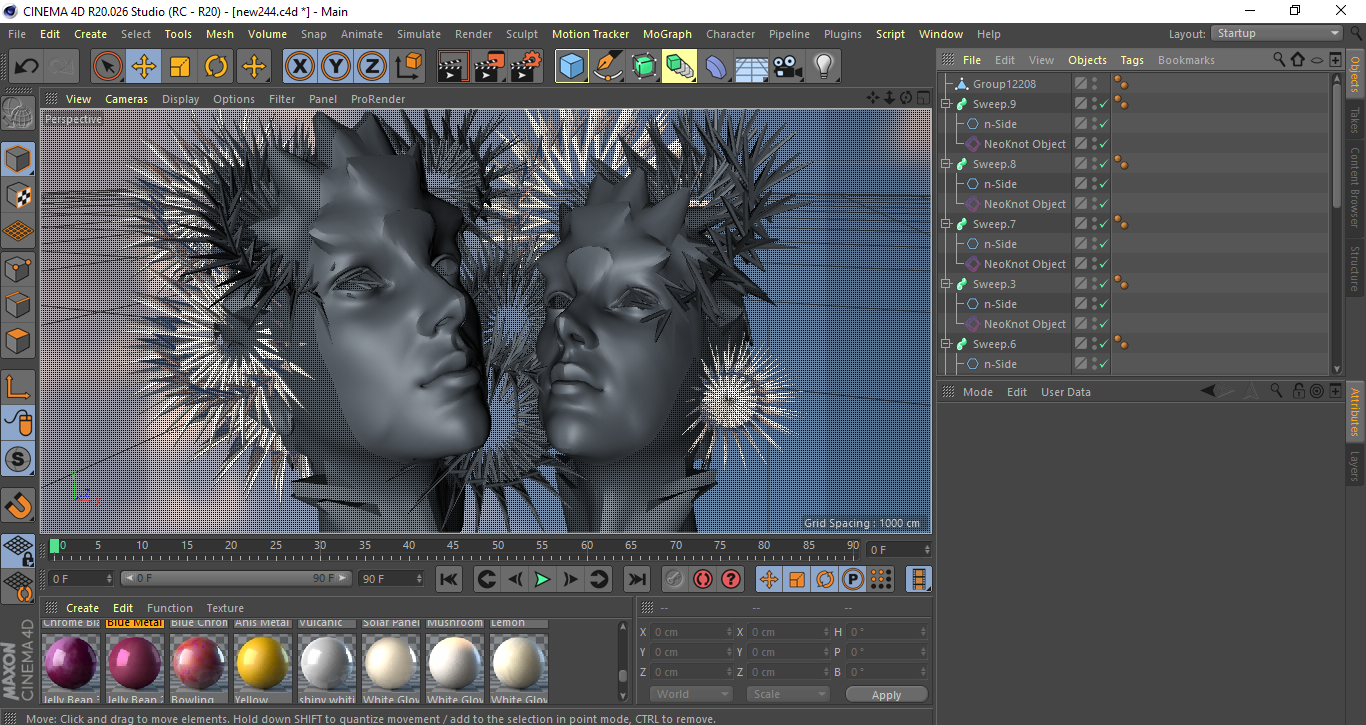Open the Scale mode dropdown
Image resolution: width=1366 pixels, height=725 pixels.
(x=788, y=694)
